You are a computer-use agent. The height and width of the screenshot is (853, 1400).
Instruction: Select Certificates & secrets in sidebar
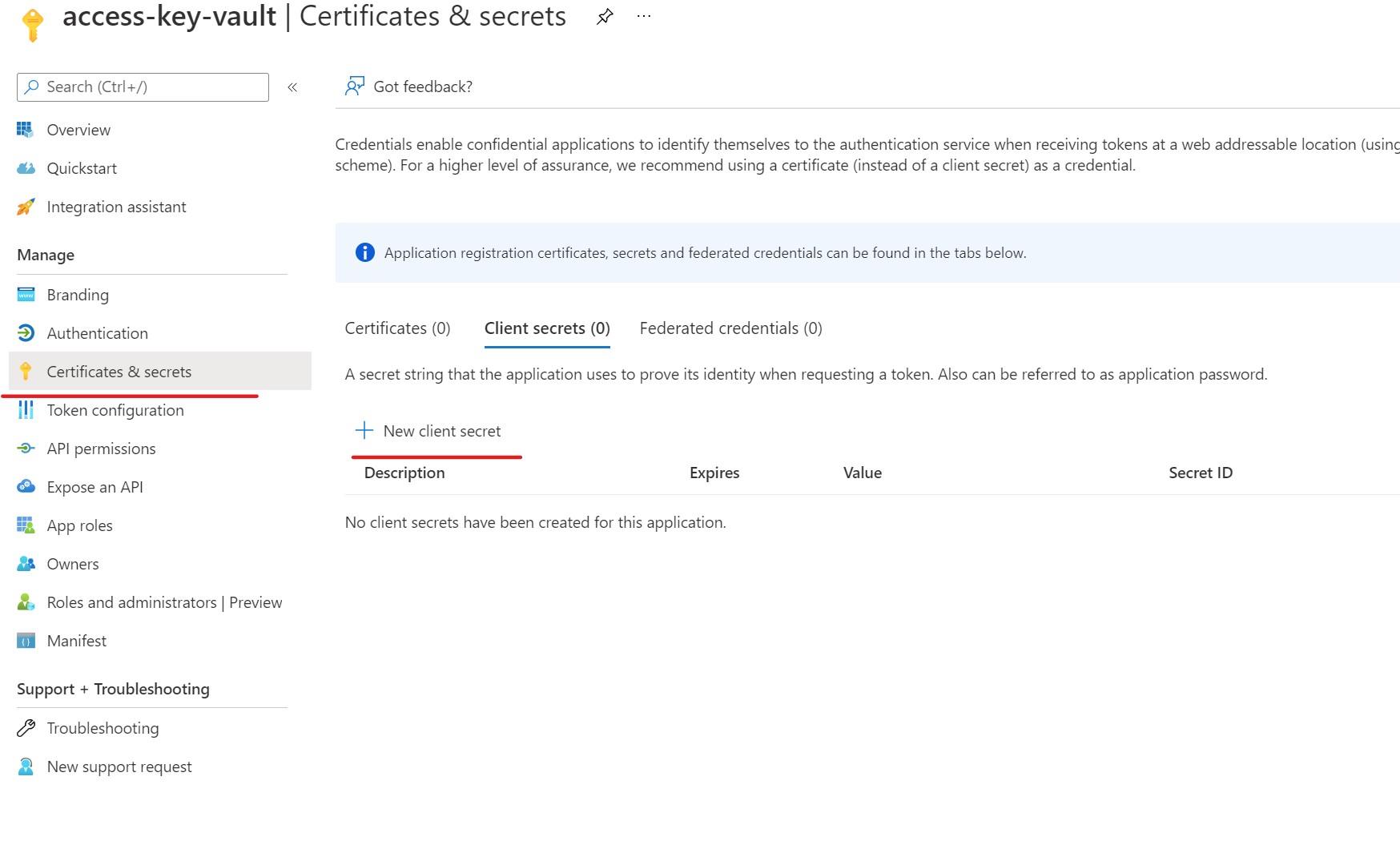(160, 372)
